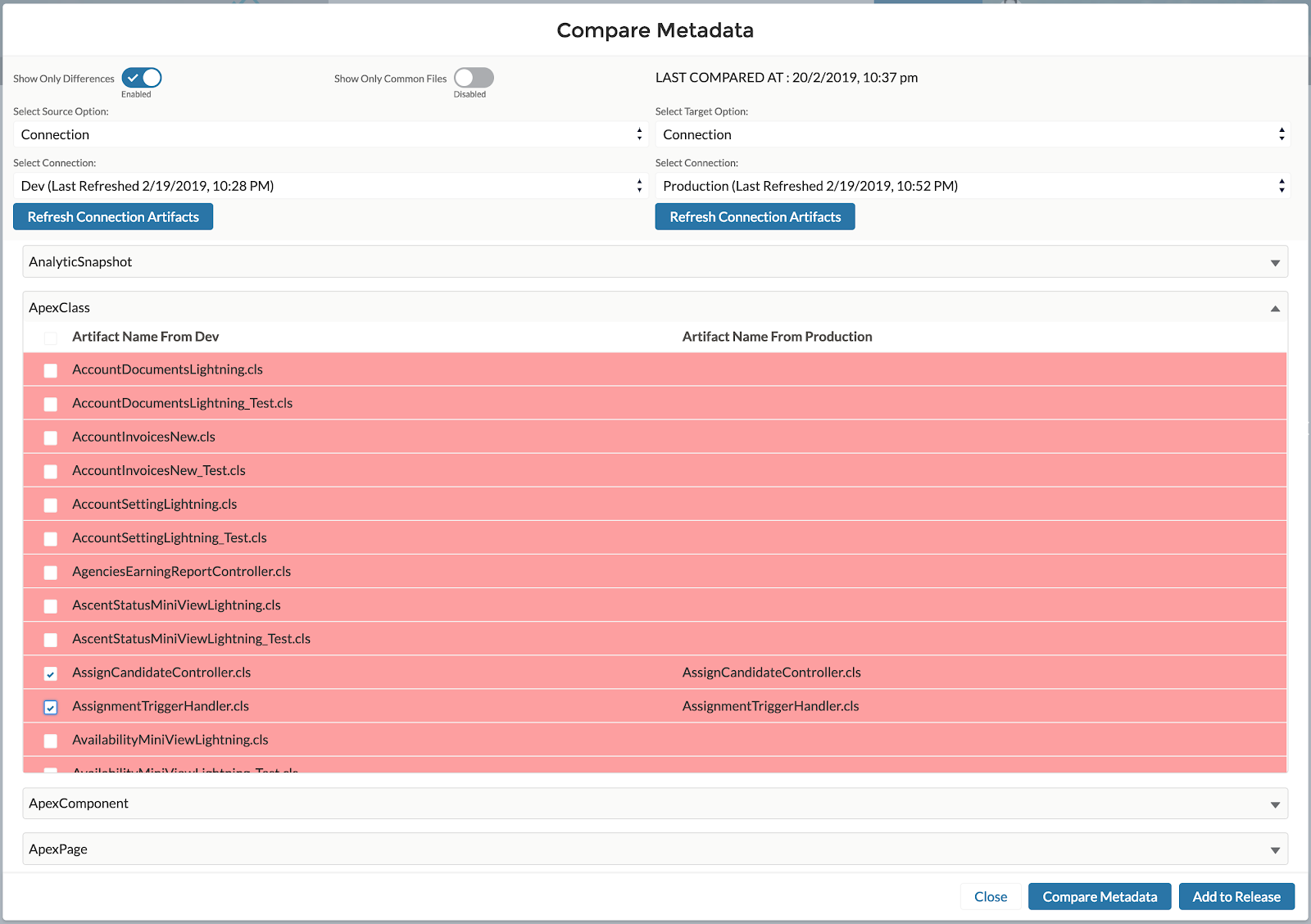Uncheck AssignmentTriggerHandler.cls checkbox
This screenshot has width=1311, height=924.
point(51,707)
